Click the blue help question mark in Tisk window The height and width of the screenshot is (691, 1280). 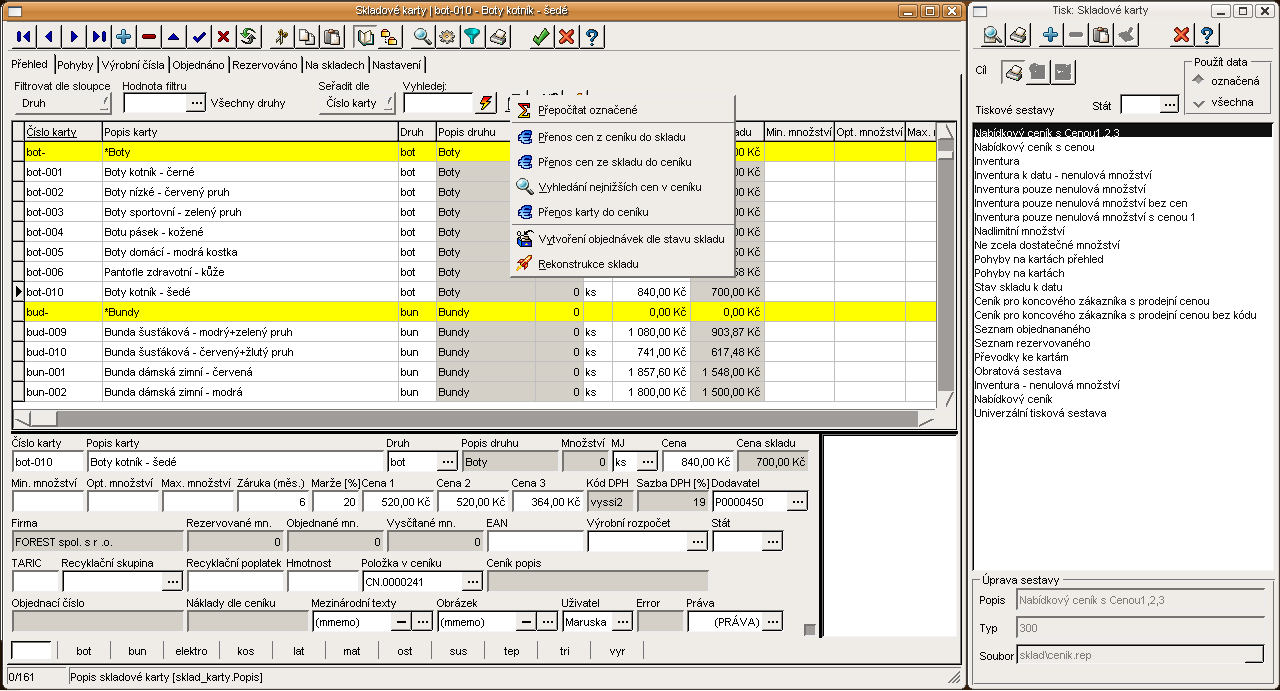coord(1207,36)
